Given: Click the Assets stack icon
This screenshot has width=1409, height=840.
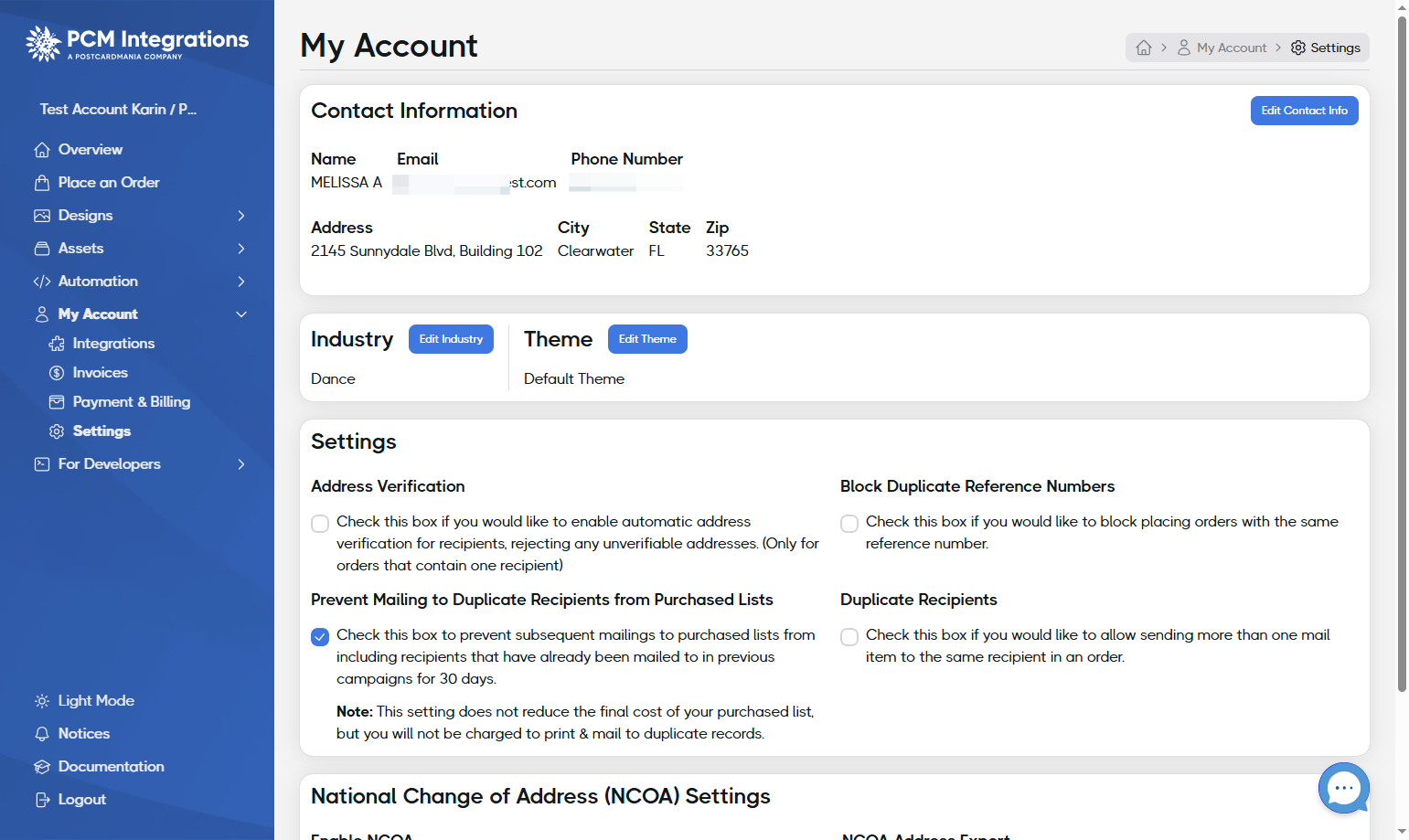Looking at the screenshot, I should point(42,249).
